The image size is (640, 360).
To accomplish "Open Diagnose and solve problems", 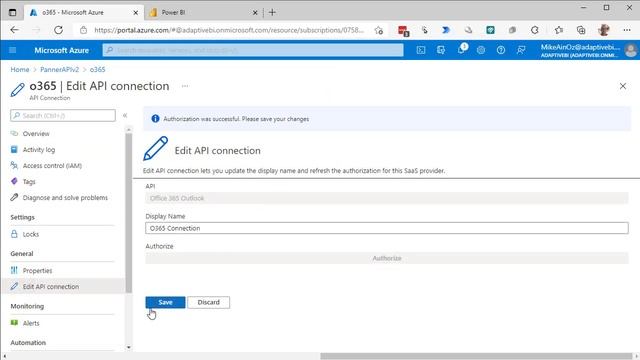I will [65, 198].
